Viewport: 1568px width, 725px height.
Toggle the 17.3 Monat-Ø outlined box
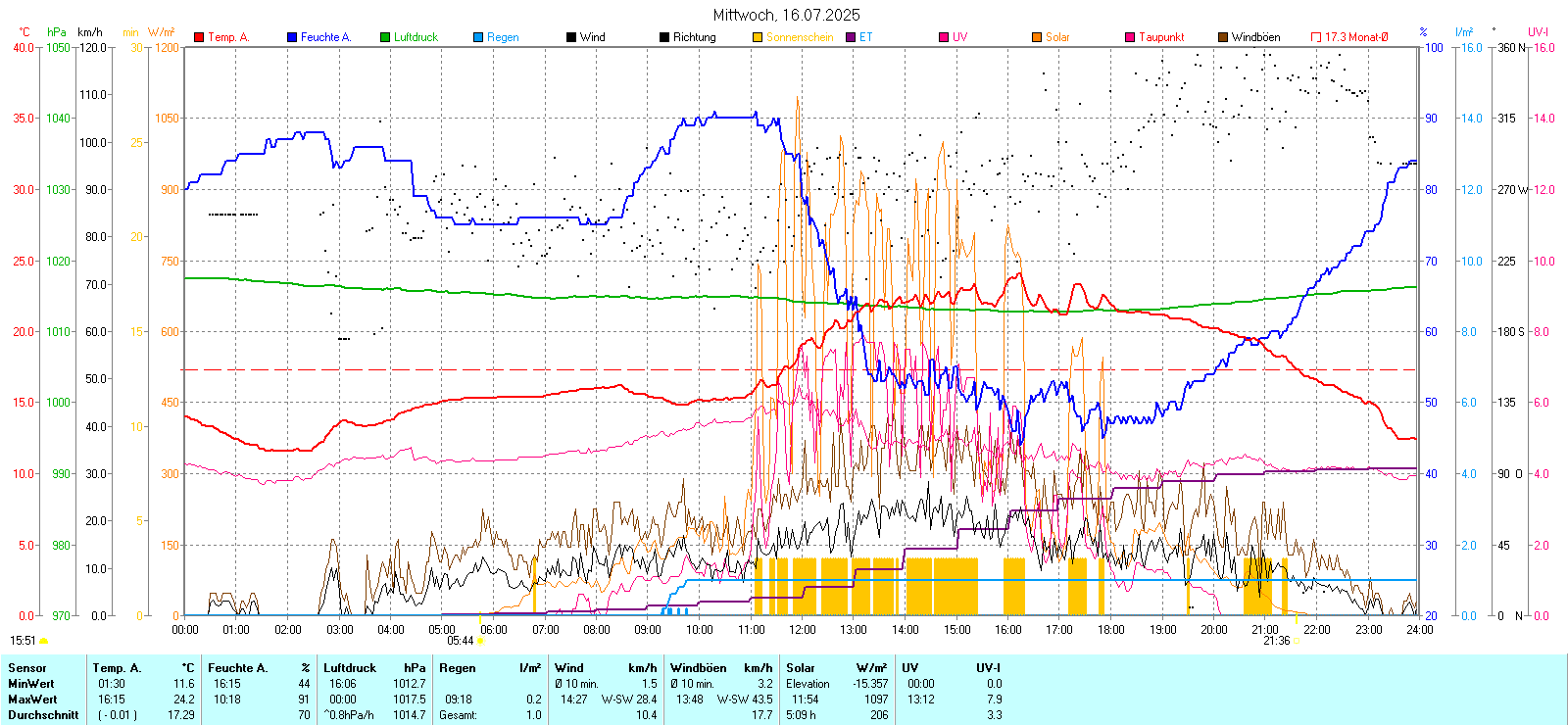(1316, 37)
